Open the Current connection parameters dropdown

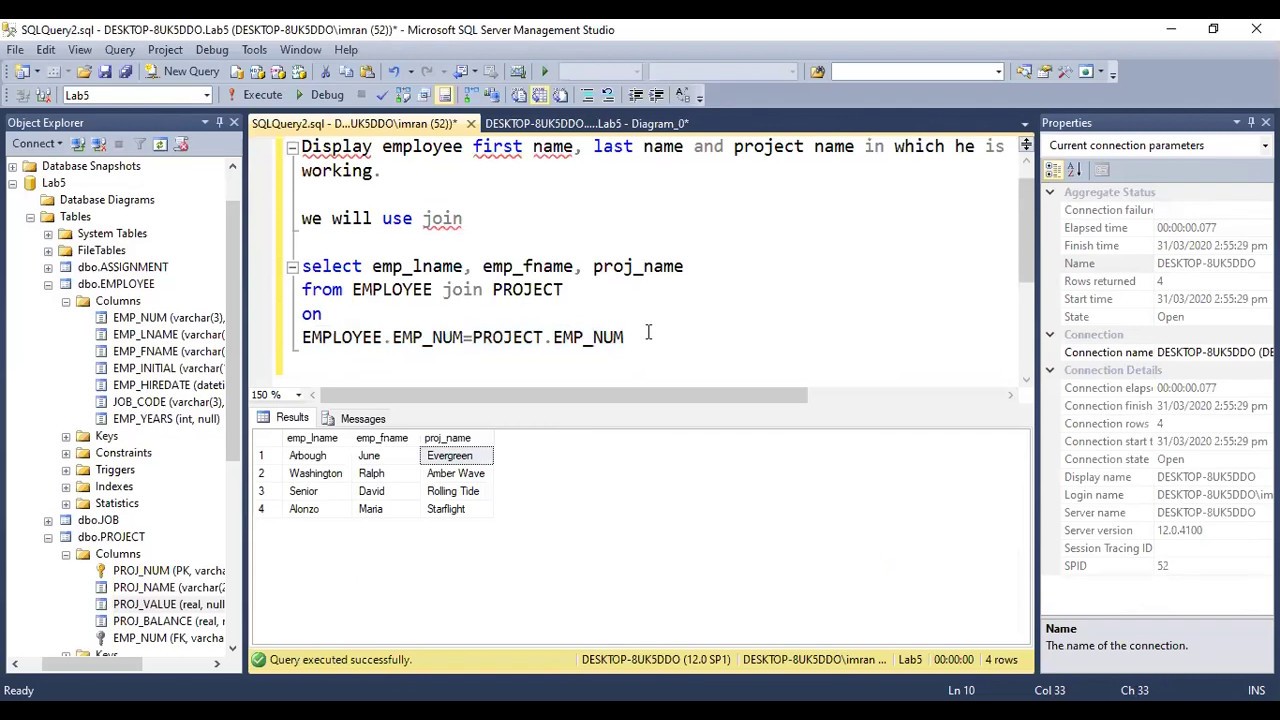tap(1265, 146)
